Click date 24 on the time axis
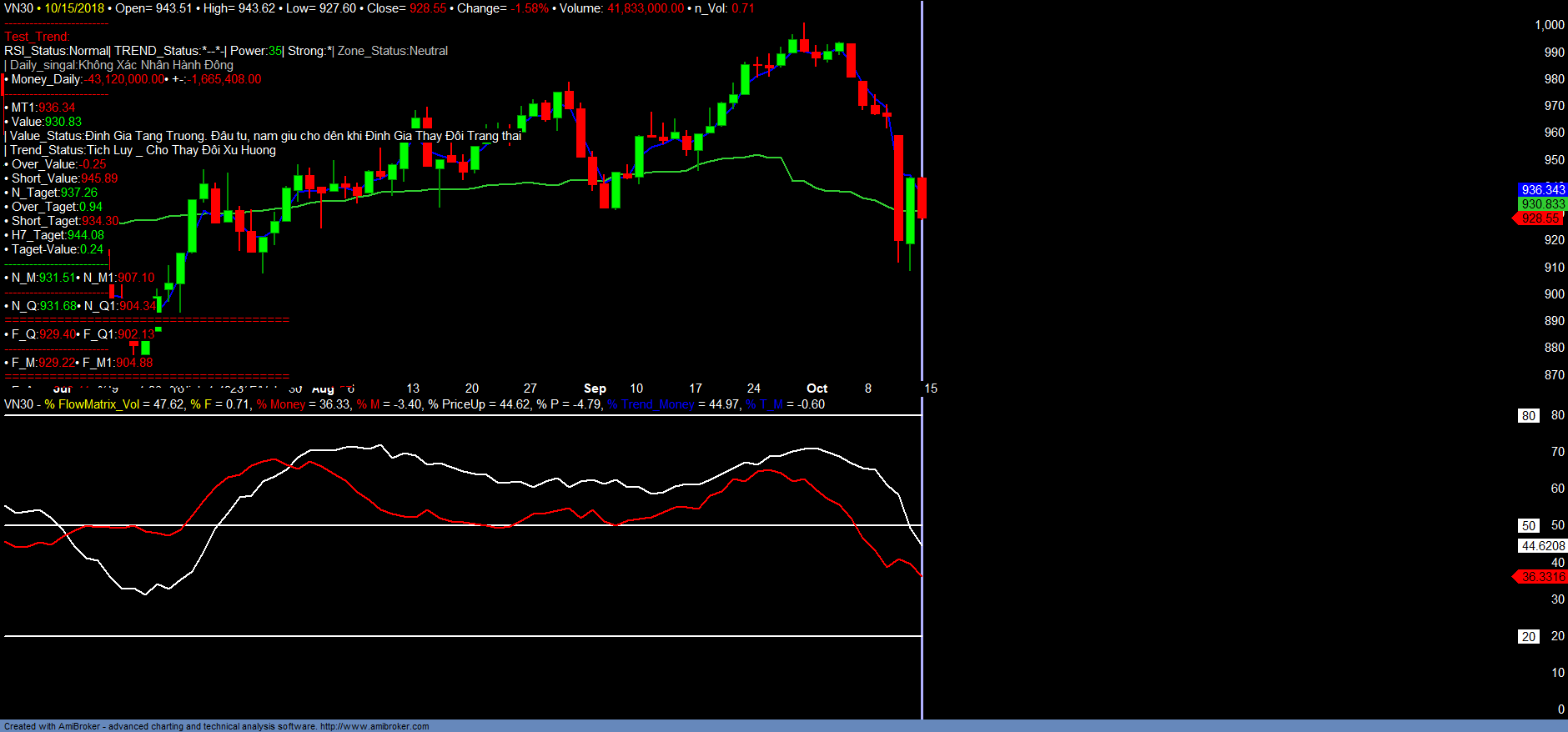 pos(753,389)
